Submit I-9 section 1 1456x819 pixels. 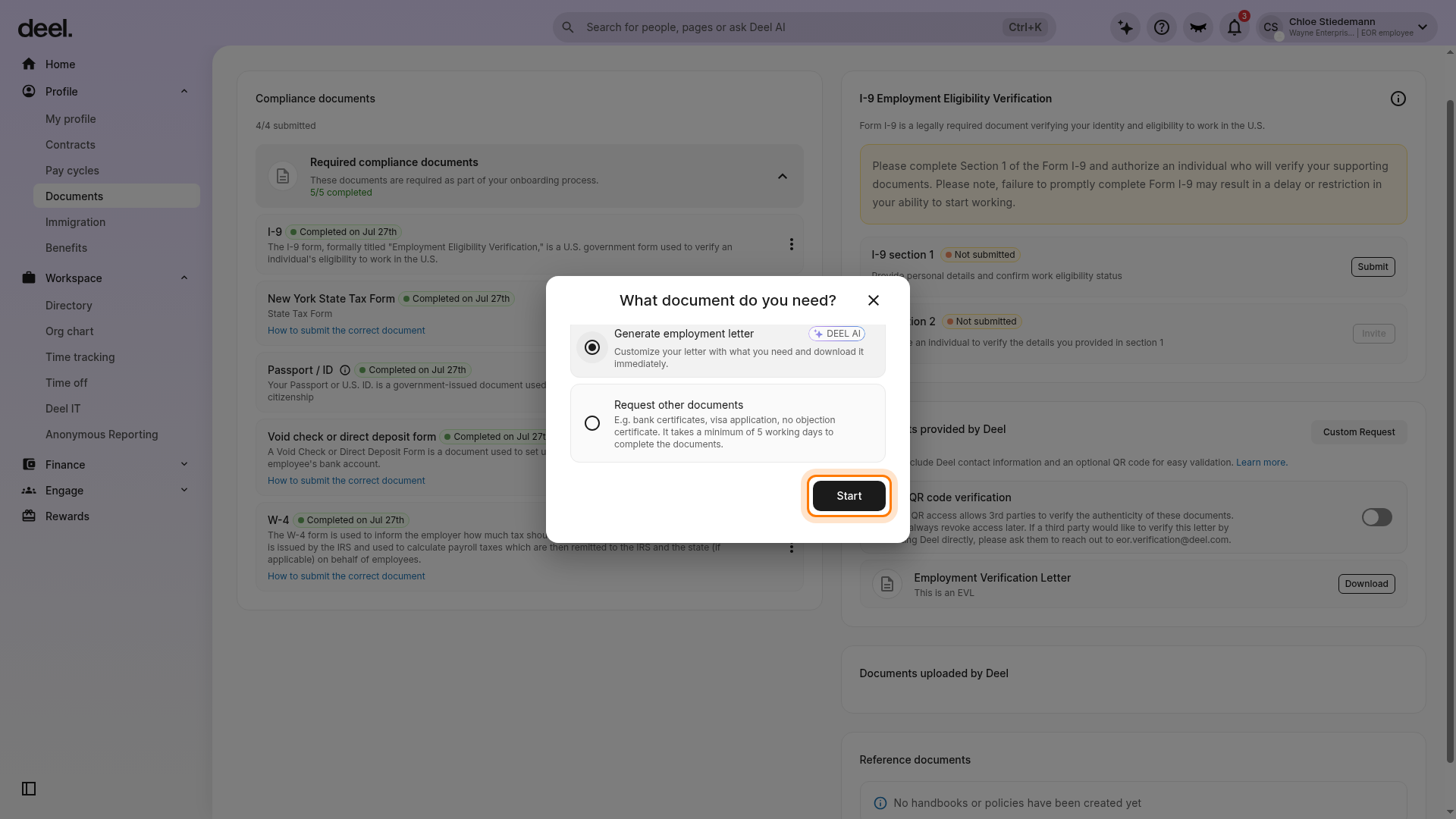point(1373,267)
